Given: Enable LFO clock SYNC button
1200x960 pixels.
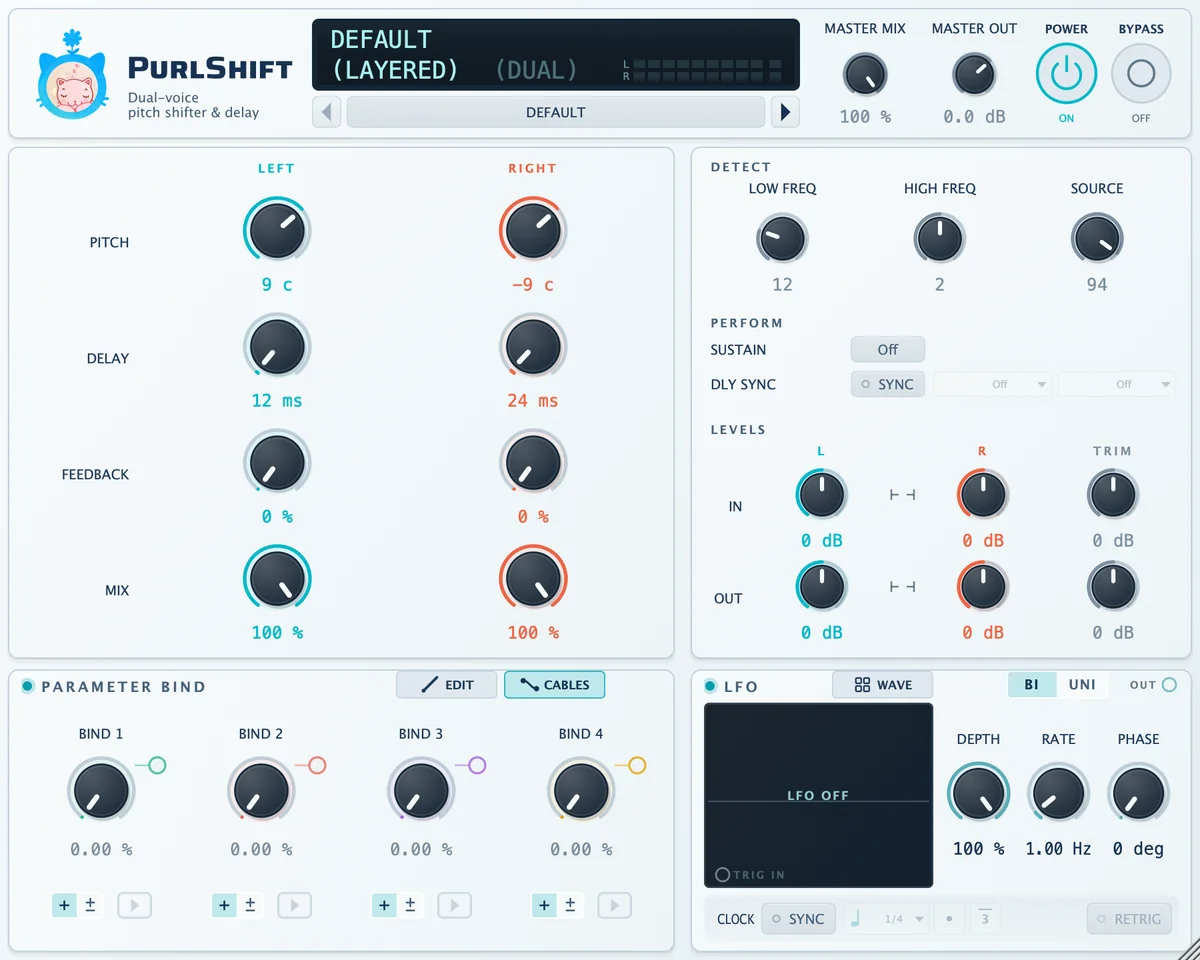Looking at the screenshot, I should point(798,919).
